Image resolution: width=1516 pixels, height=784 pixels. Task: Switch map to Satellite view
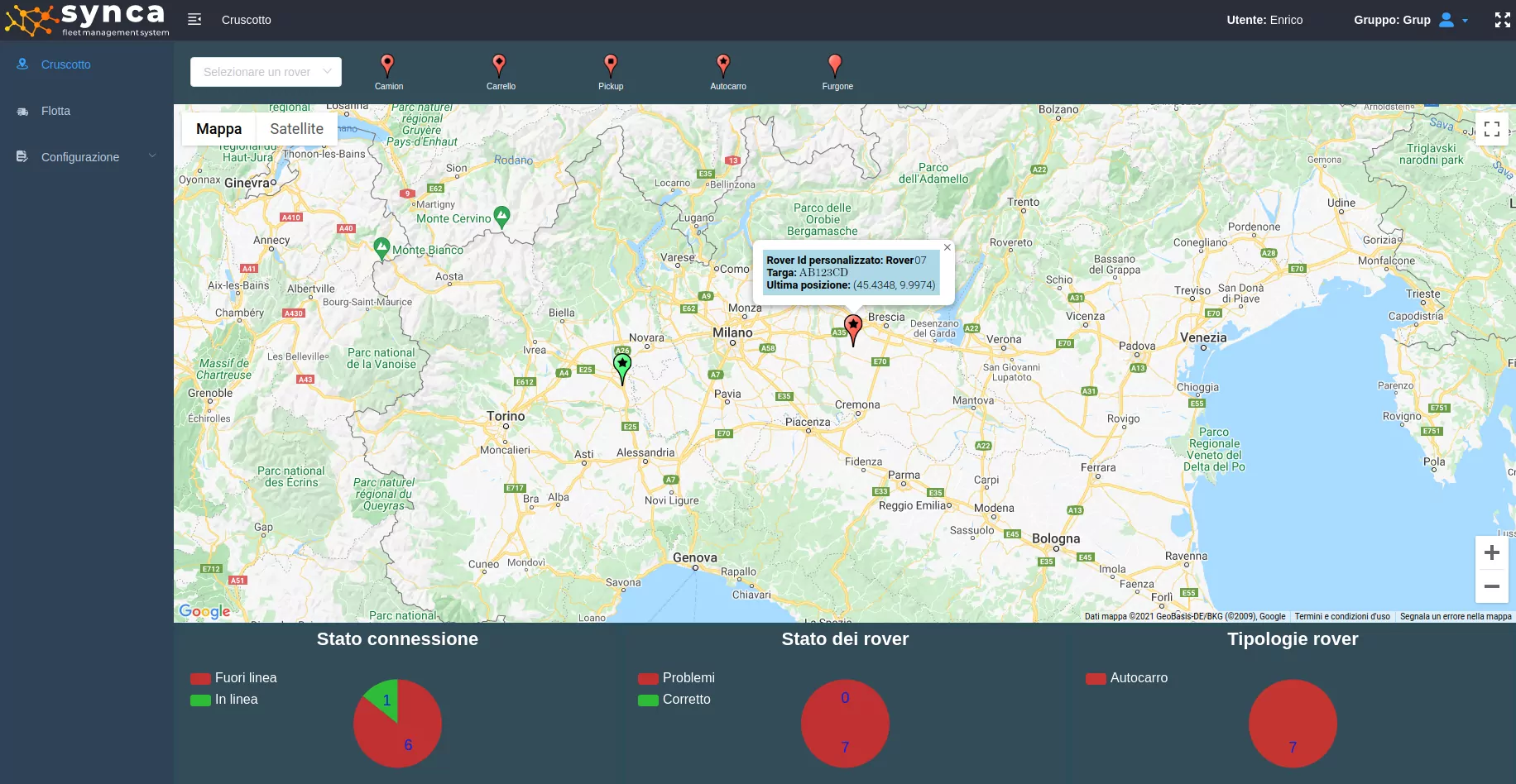(x=296, y=129)
